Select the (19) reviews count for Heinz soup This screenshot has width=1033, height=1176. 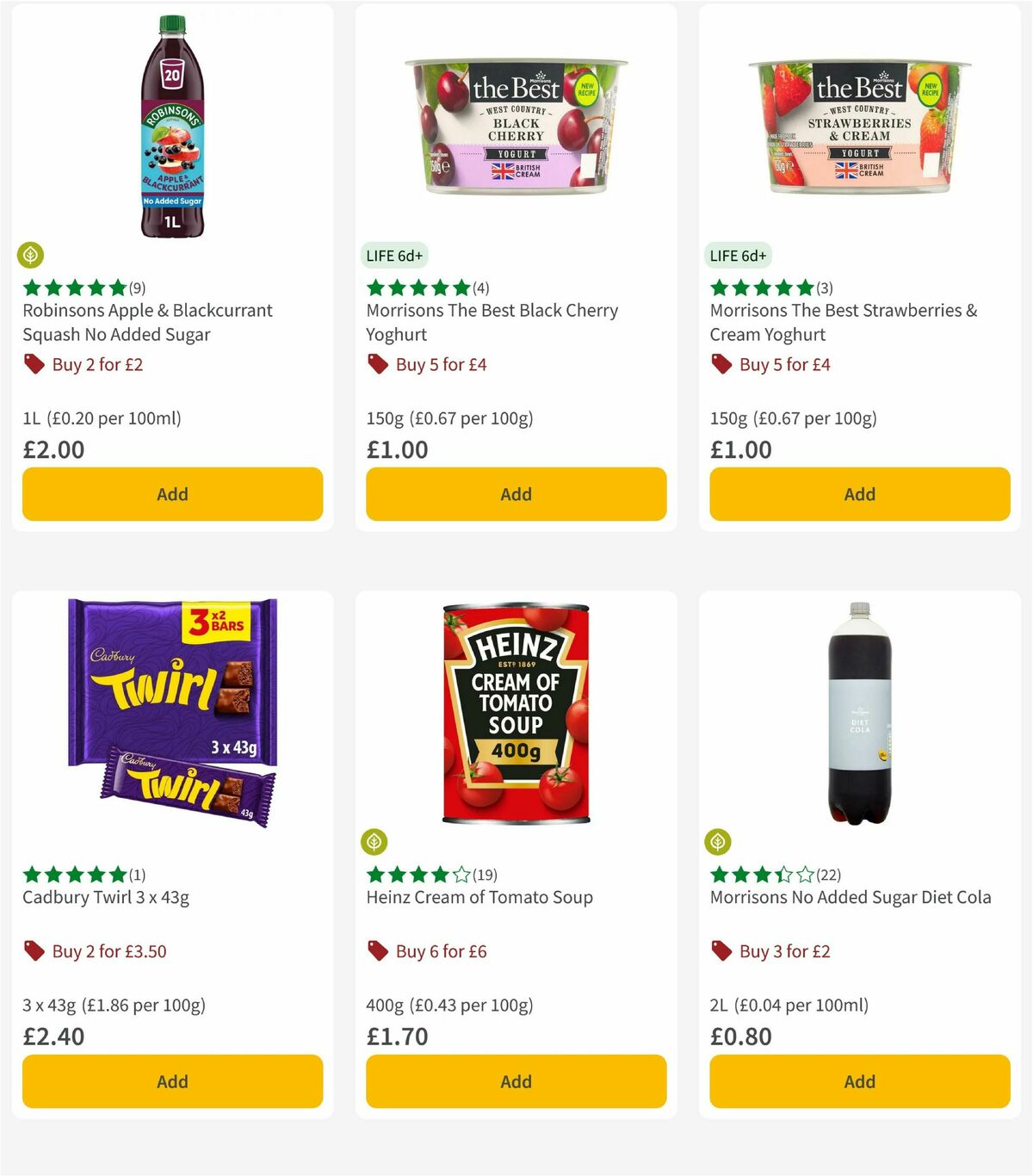pos(486,874)
